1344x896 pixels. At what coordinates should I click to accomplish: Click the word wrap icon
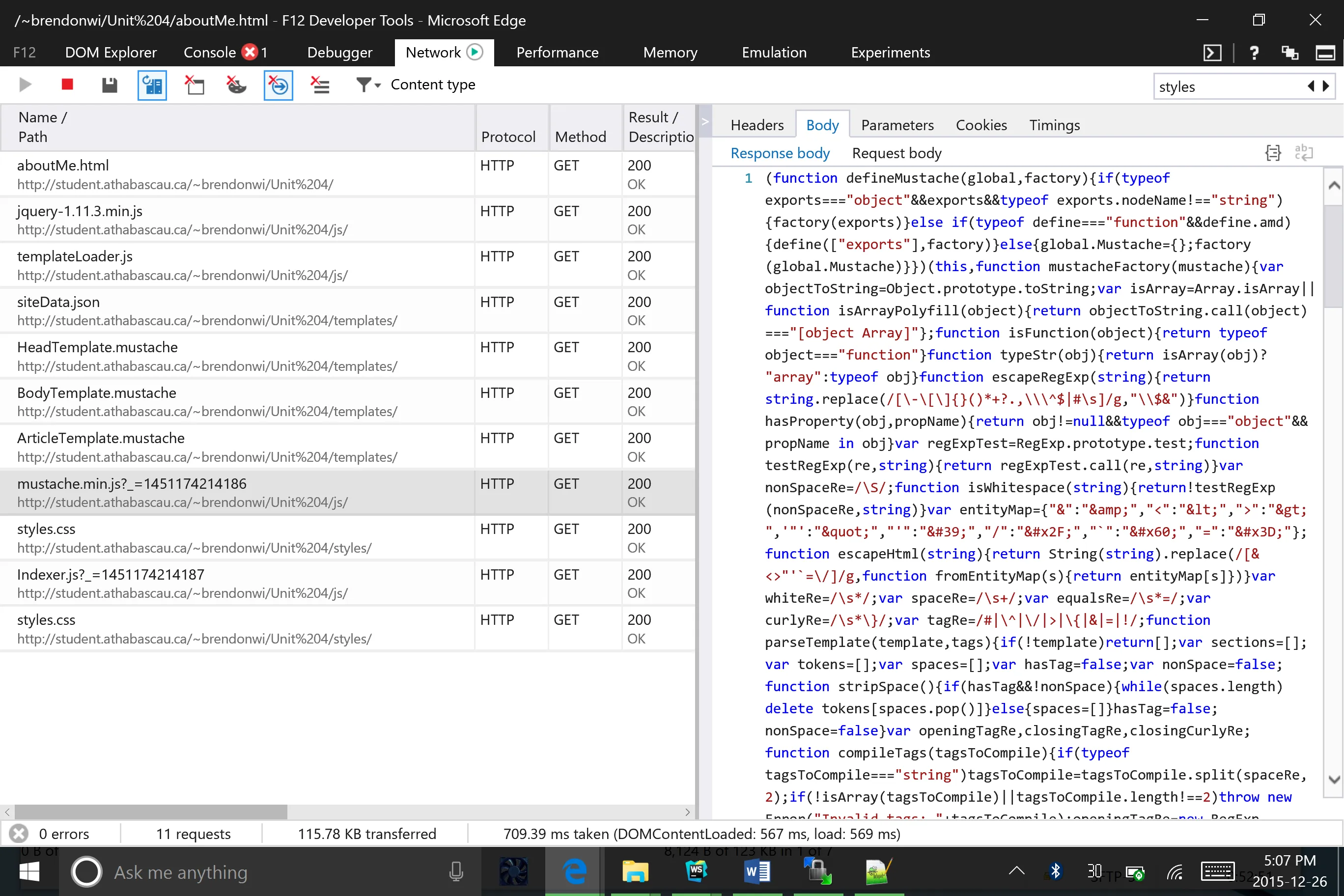(1304, 153)
